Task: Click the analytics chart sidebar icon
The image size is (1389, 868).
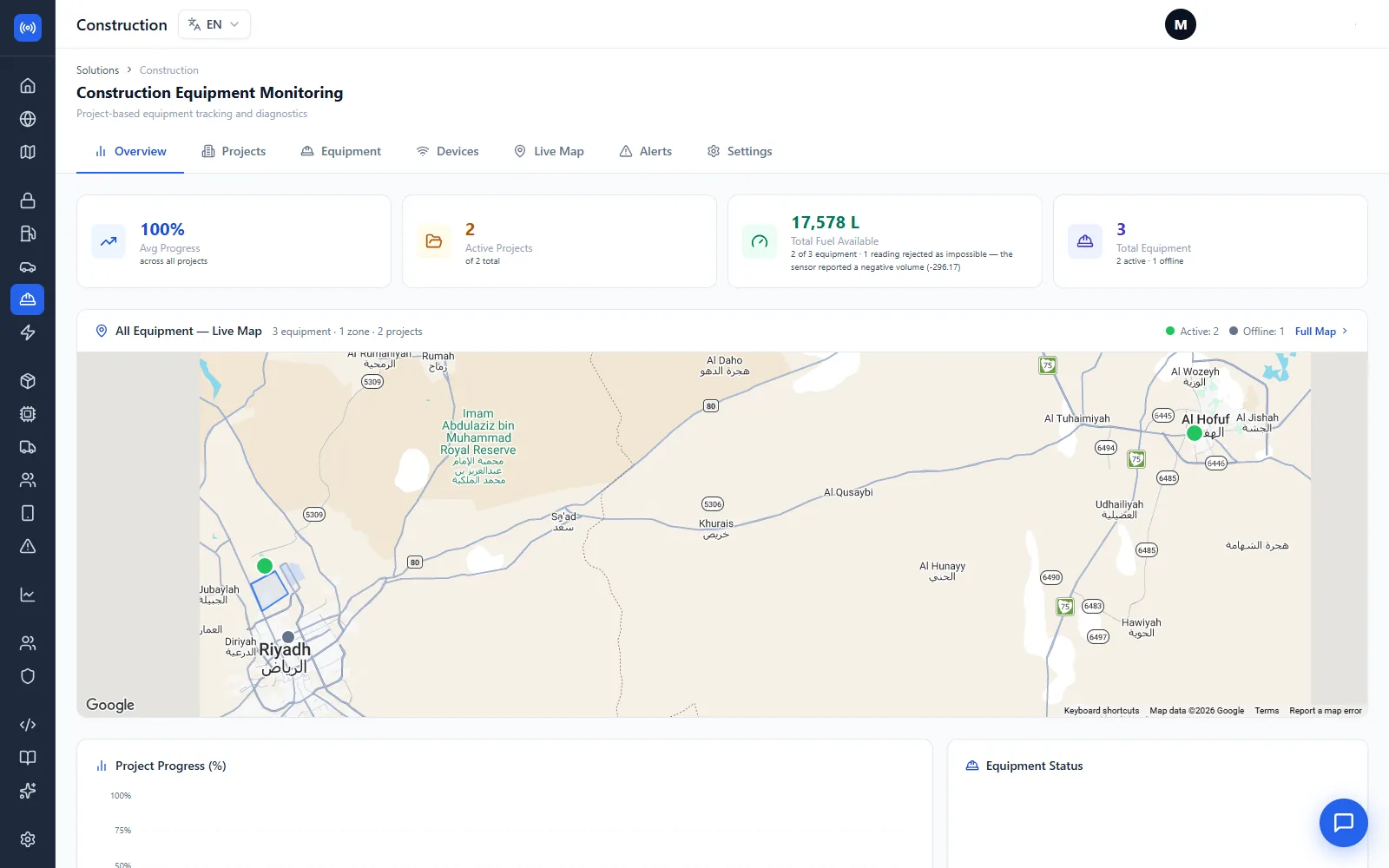Action: pos(28,595)
